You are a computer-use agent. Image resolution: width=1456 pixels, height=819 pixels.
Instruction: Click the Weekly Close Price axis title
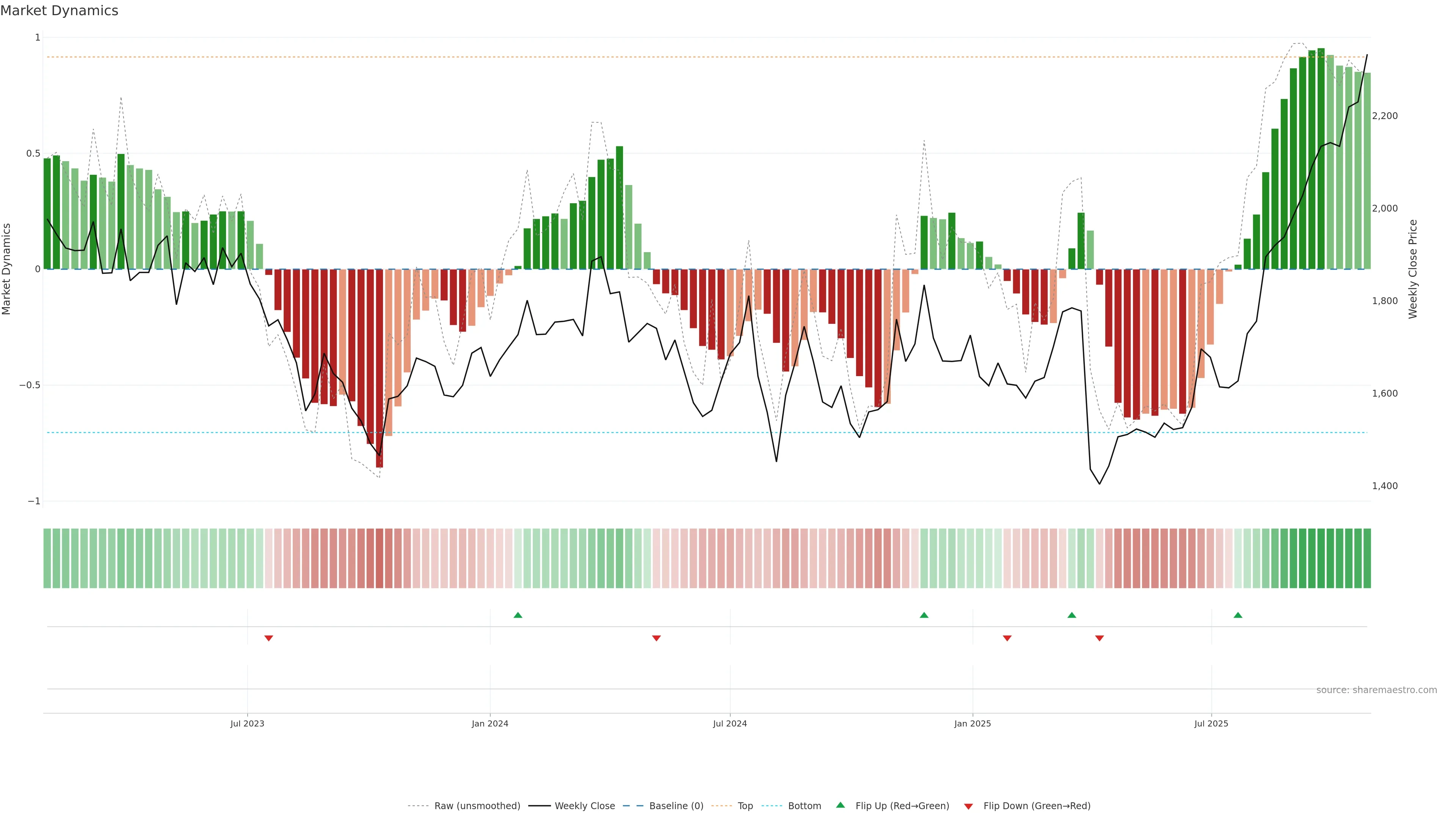coord(1412,269)
